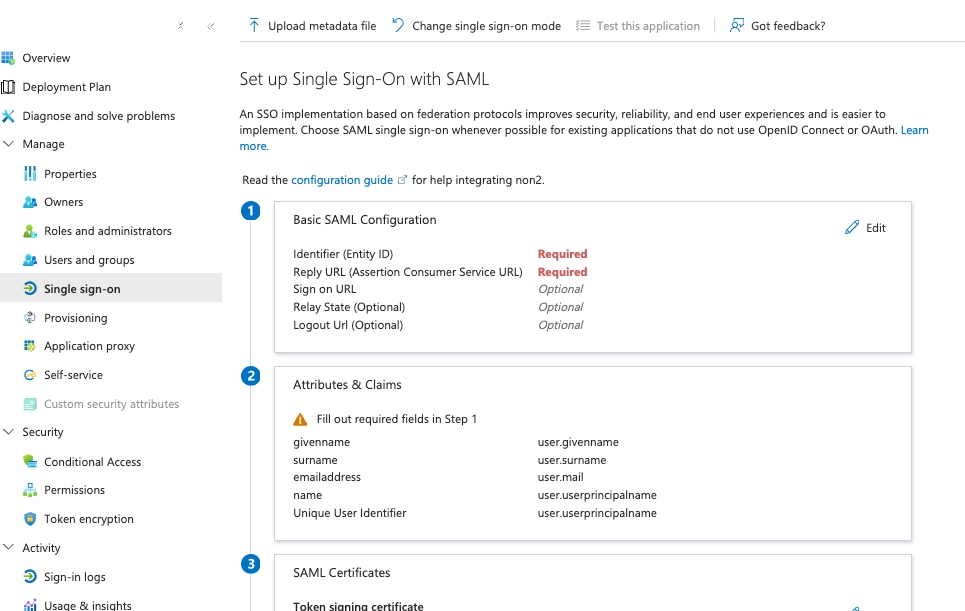Click the Got feedback person icon
The height and width of the screenshot is (611, 965).
coord(736,25)
